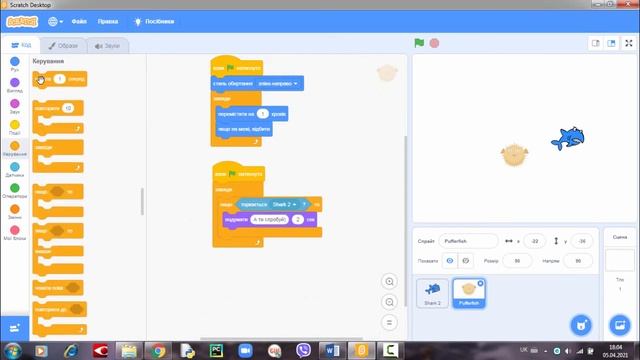Screen dimensions: 640x360
Task: Hide the sprite with crossed-eye button
Action: pyautogui.click(x=466, y=261)
